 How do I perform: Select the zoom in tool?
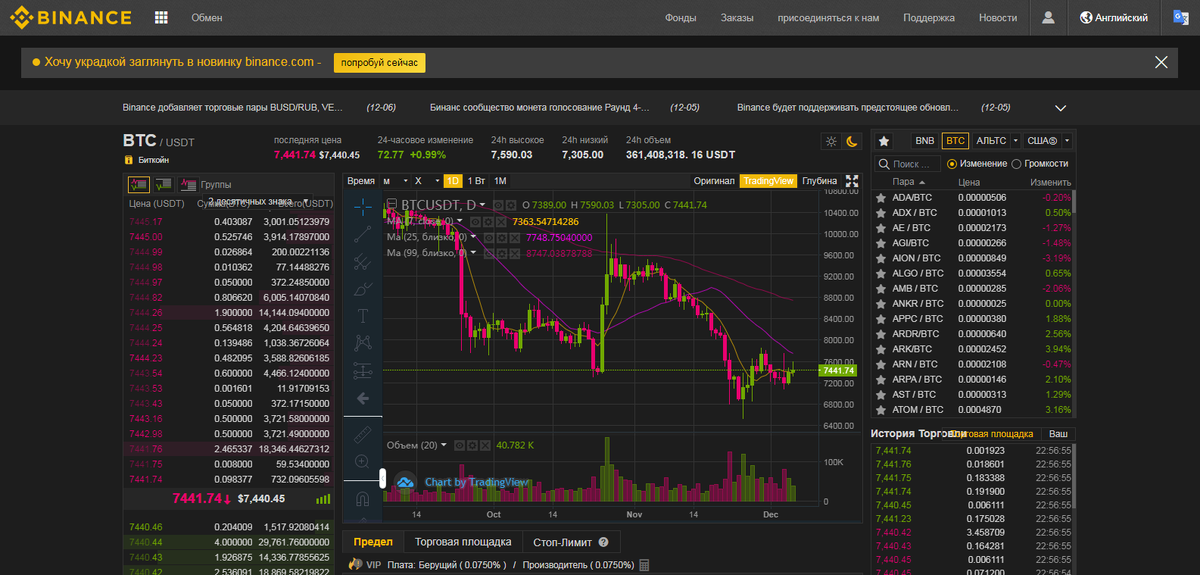tap(363, 462)
